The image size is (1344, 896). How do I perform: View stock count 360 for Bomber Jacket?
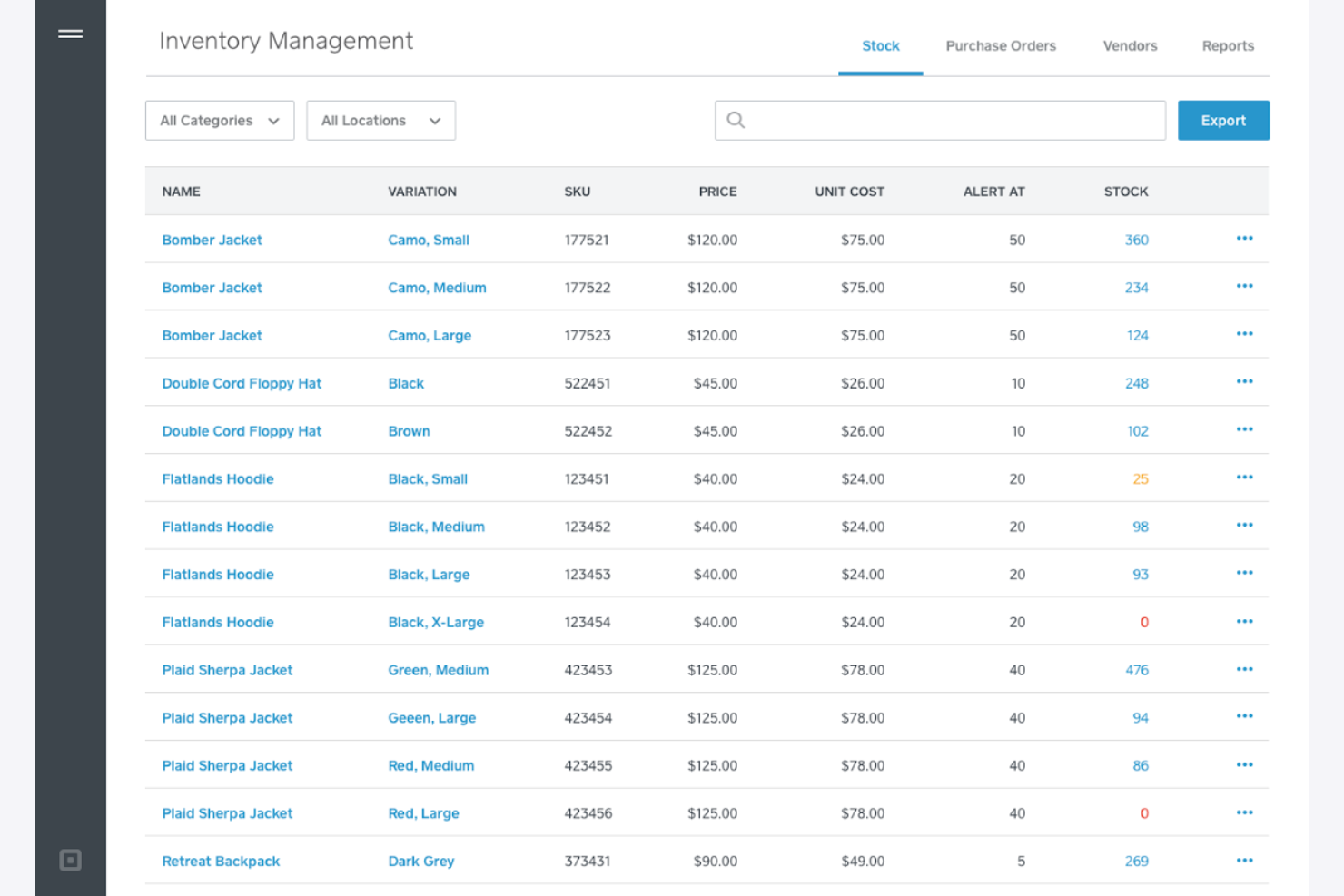point(1137,240)
